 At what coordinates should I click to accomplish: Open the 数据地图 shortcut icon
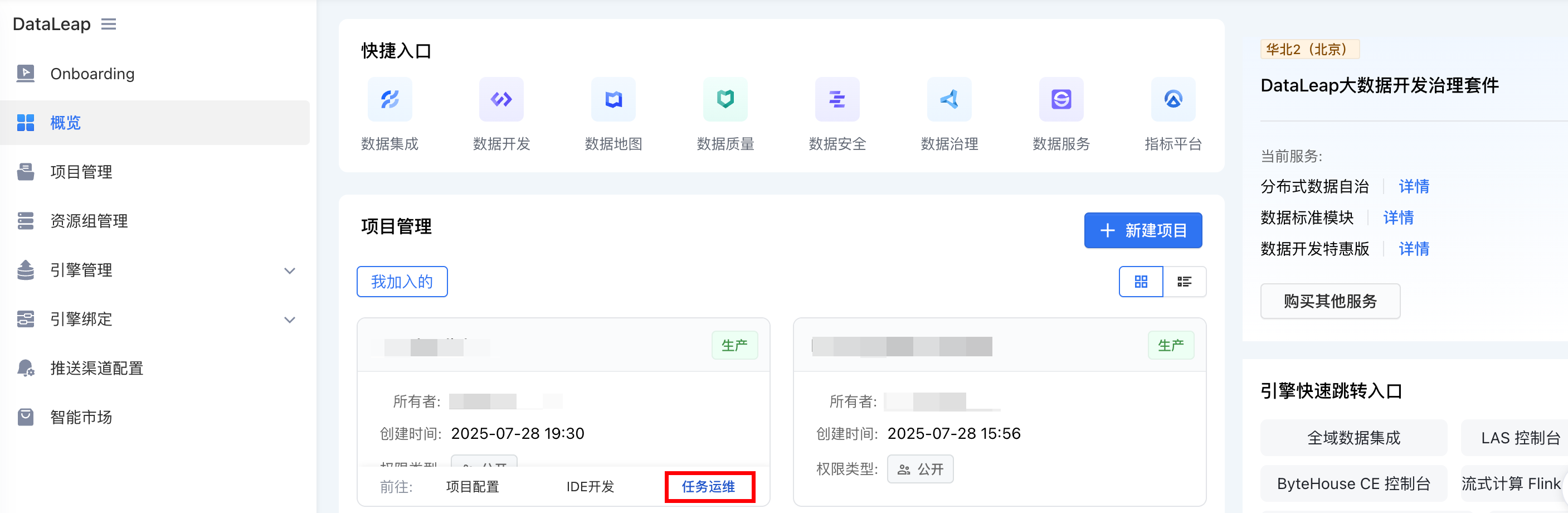click(x=613, y=99)
